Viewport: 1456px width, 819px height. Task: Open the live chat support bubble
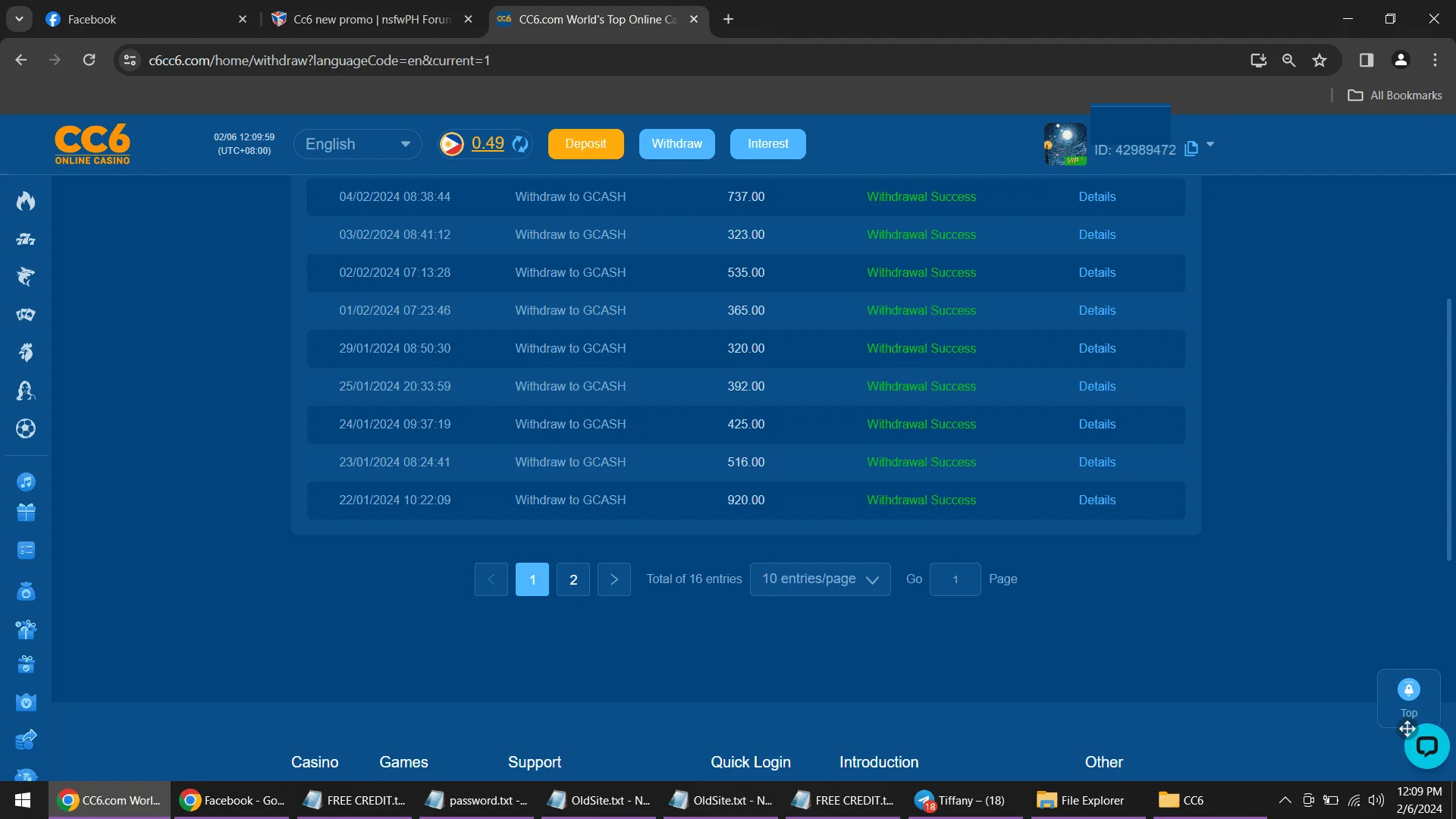(1426, 747)
